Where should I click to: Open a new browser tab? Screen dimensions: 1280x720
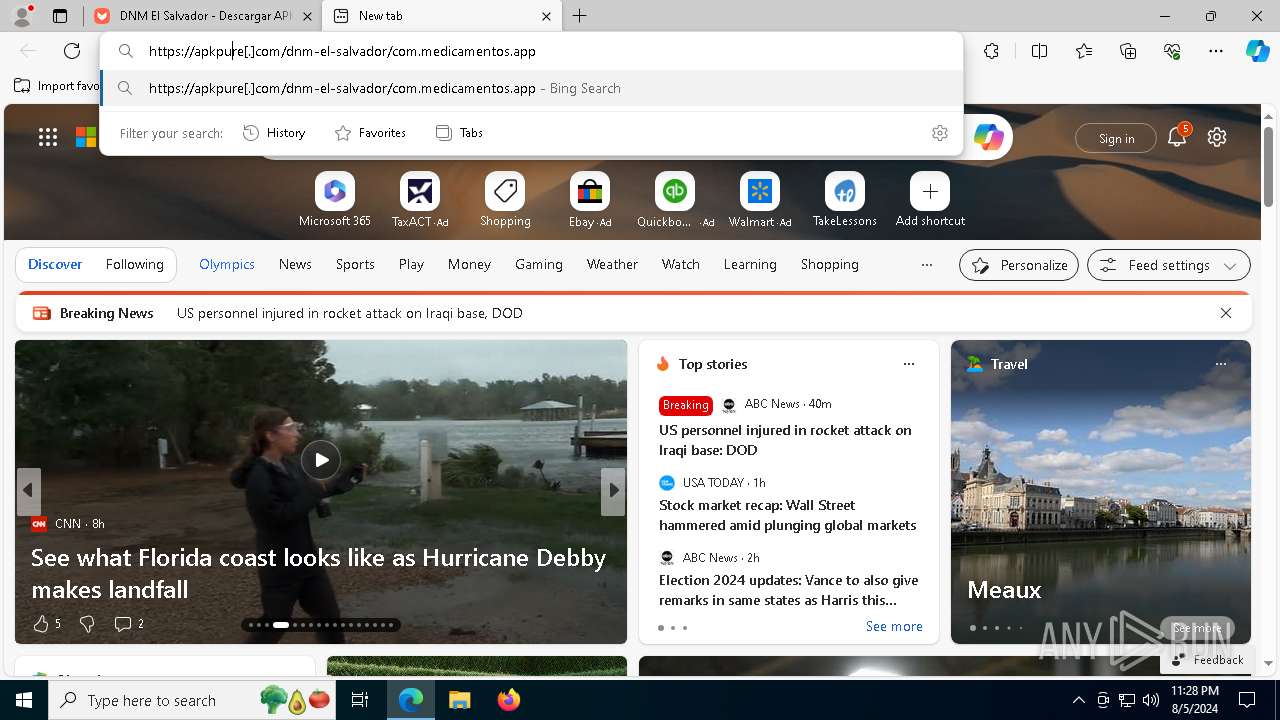pos(580,16)
